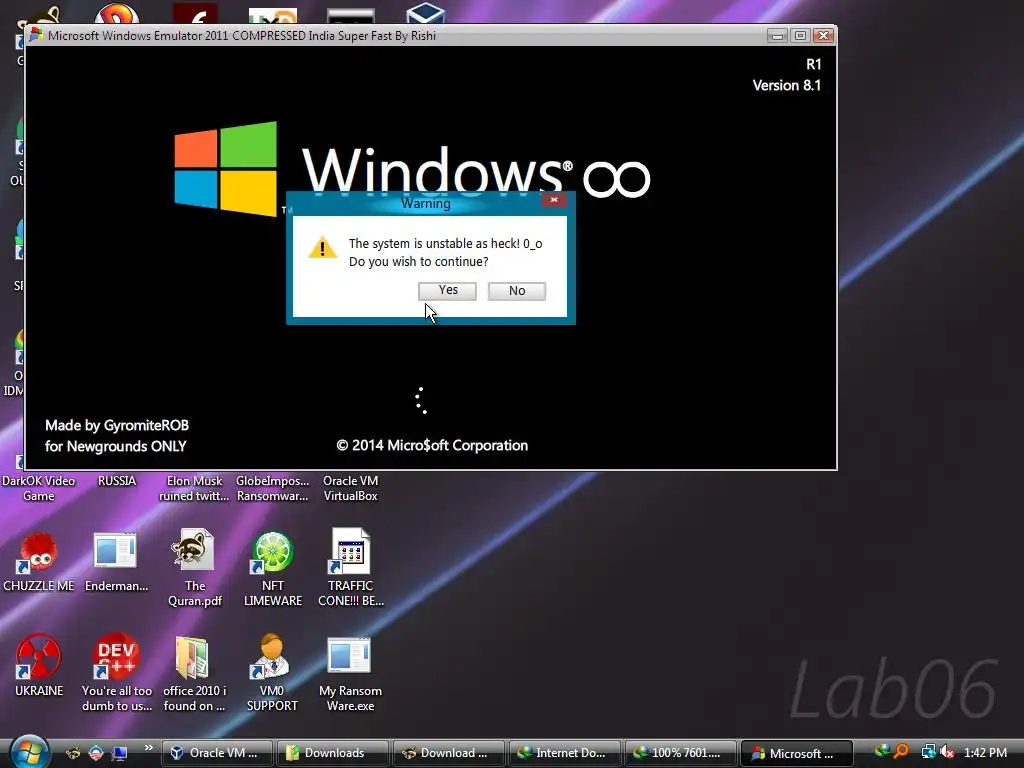This screenshot has height=768, width=1024.
Task: Click the muted volume tray icon
Action: click(947, 752)
